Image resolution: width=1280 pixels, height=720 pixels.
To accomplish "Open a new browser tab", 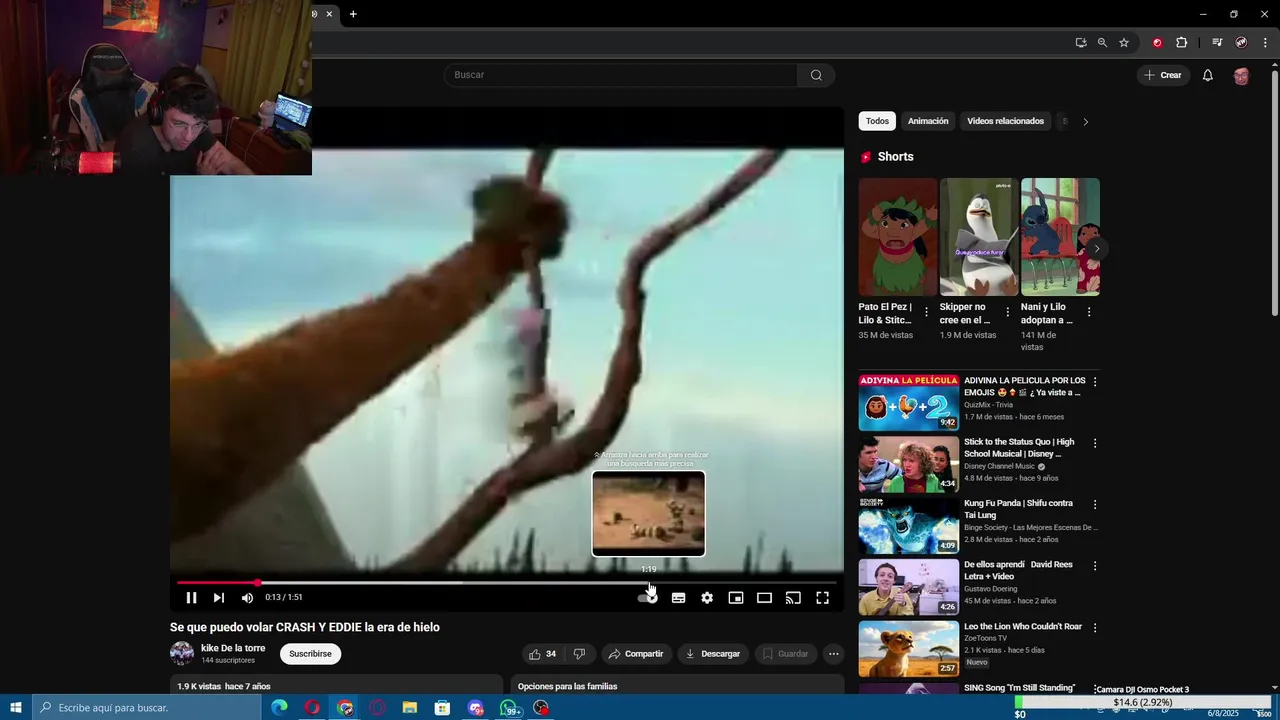I will [353, 14].
